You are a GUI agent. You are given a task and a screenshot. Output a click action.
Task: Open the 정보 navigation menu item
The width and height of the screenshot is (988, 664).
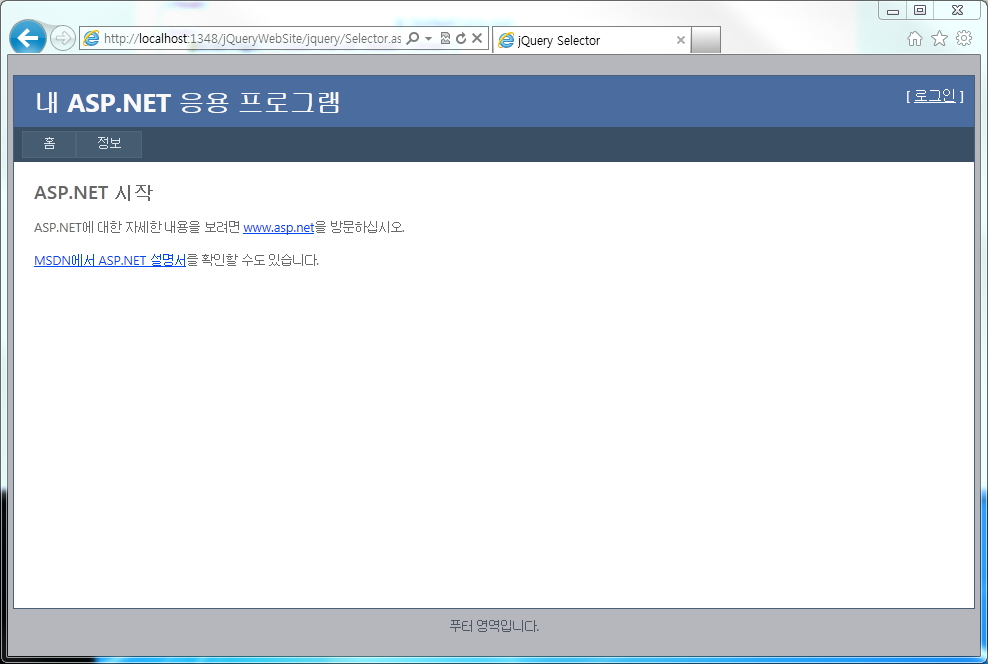(x=109, y=144)
